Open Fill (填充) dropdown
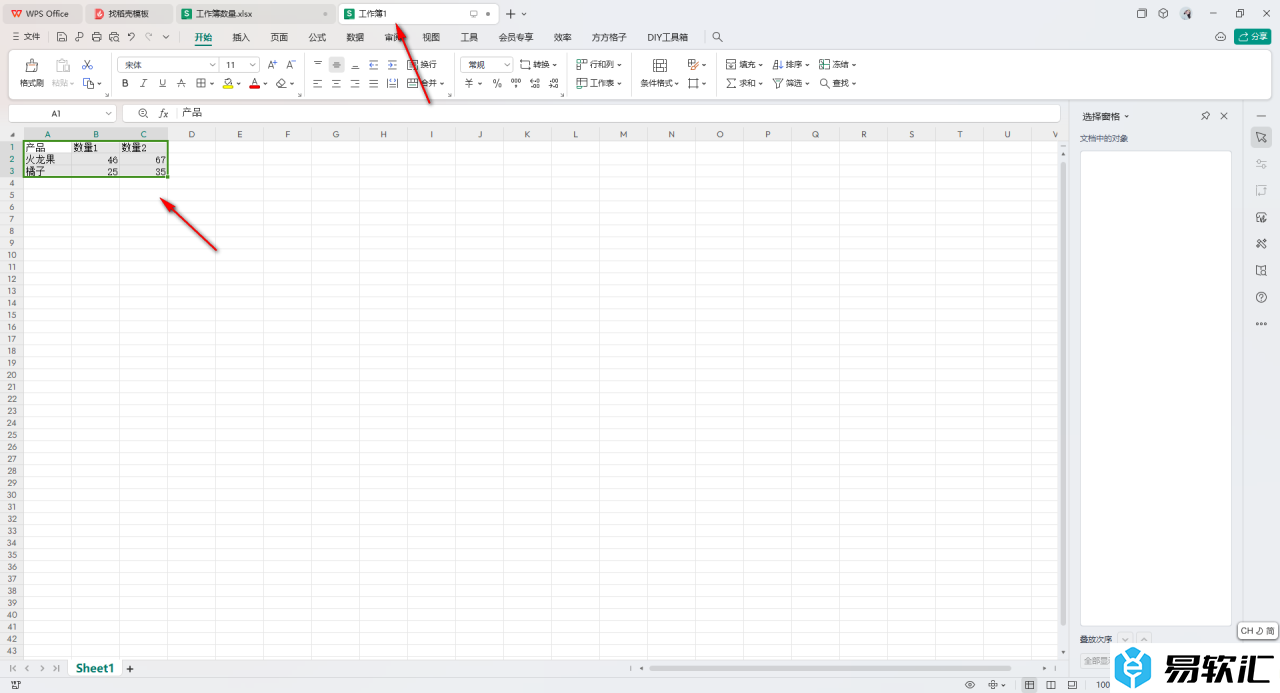Image resolution: width=1280 pixels, height=693 pixels. (x=744, y=64)
